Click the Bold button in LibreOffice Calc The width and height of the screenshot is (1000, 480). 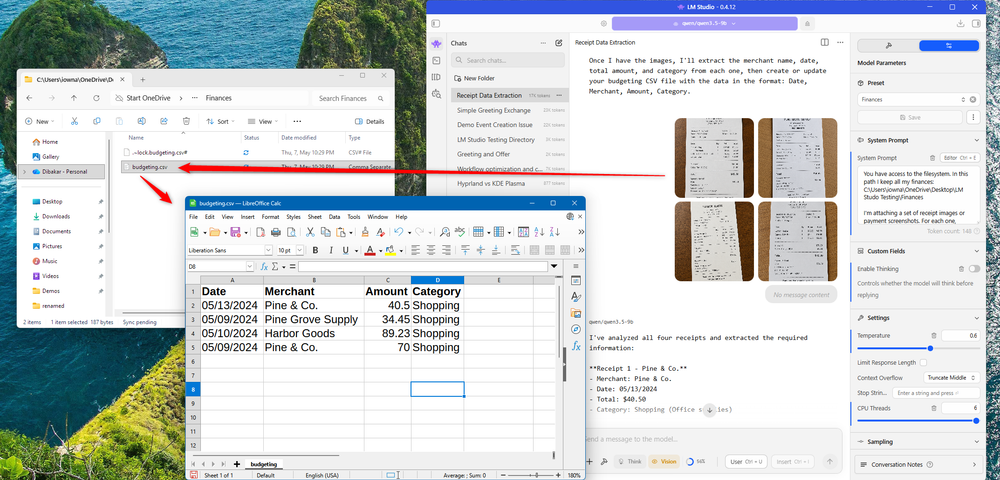pos(315,251)
